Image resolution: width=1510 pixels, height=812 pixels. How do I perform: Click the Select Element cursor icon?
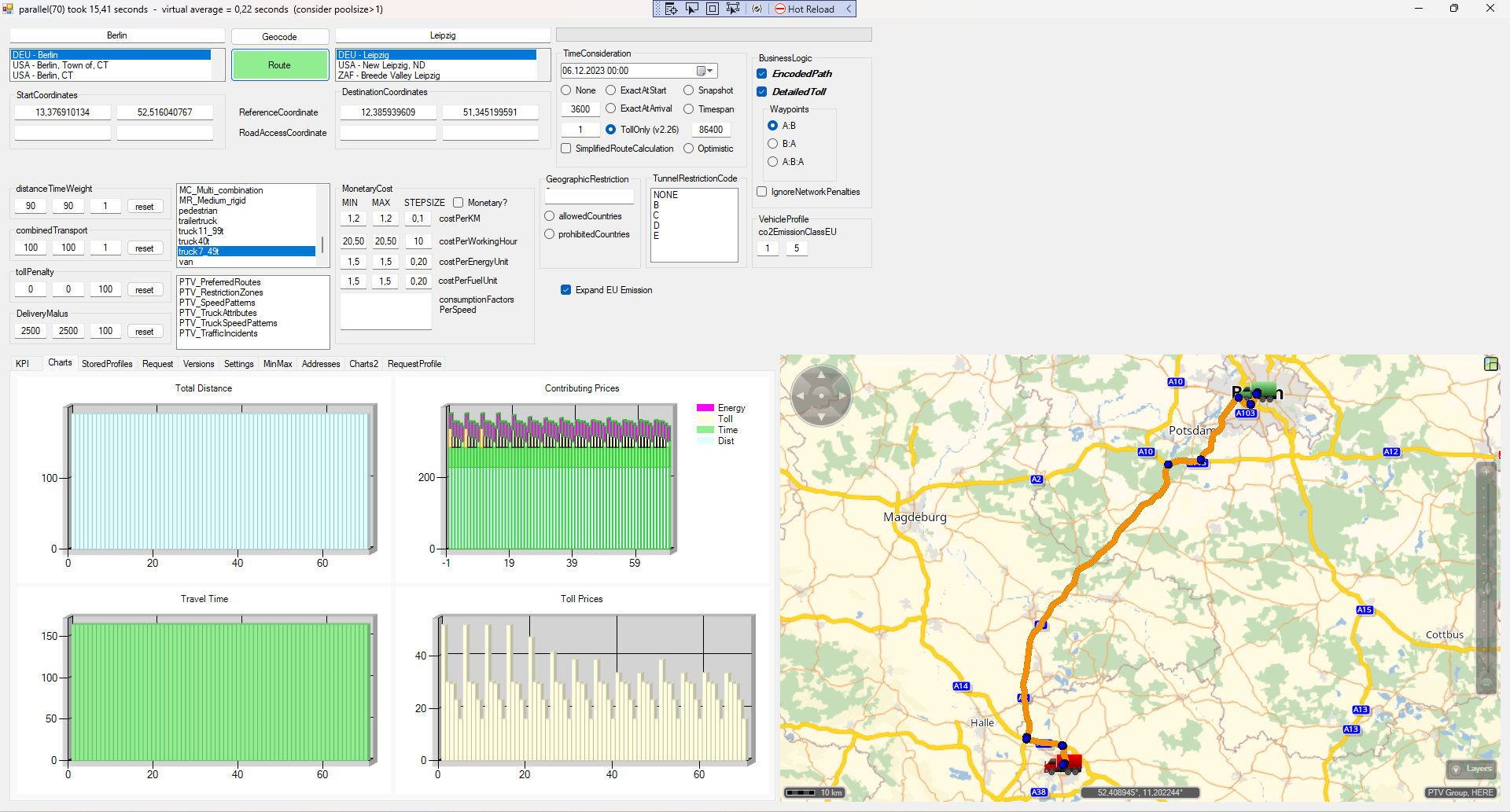692,9
